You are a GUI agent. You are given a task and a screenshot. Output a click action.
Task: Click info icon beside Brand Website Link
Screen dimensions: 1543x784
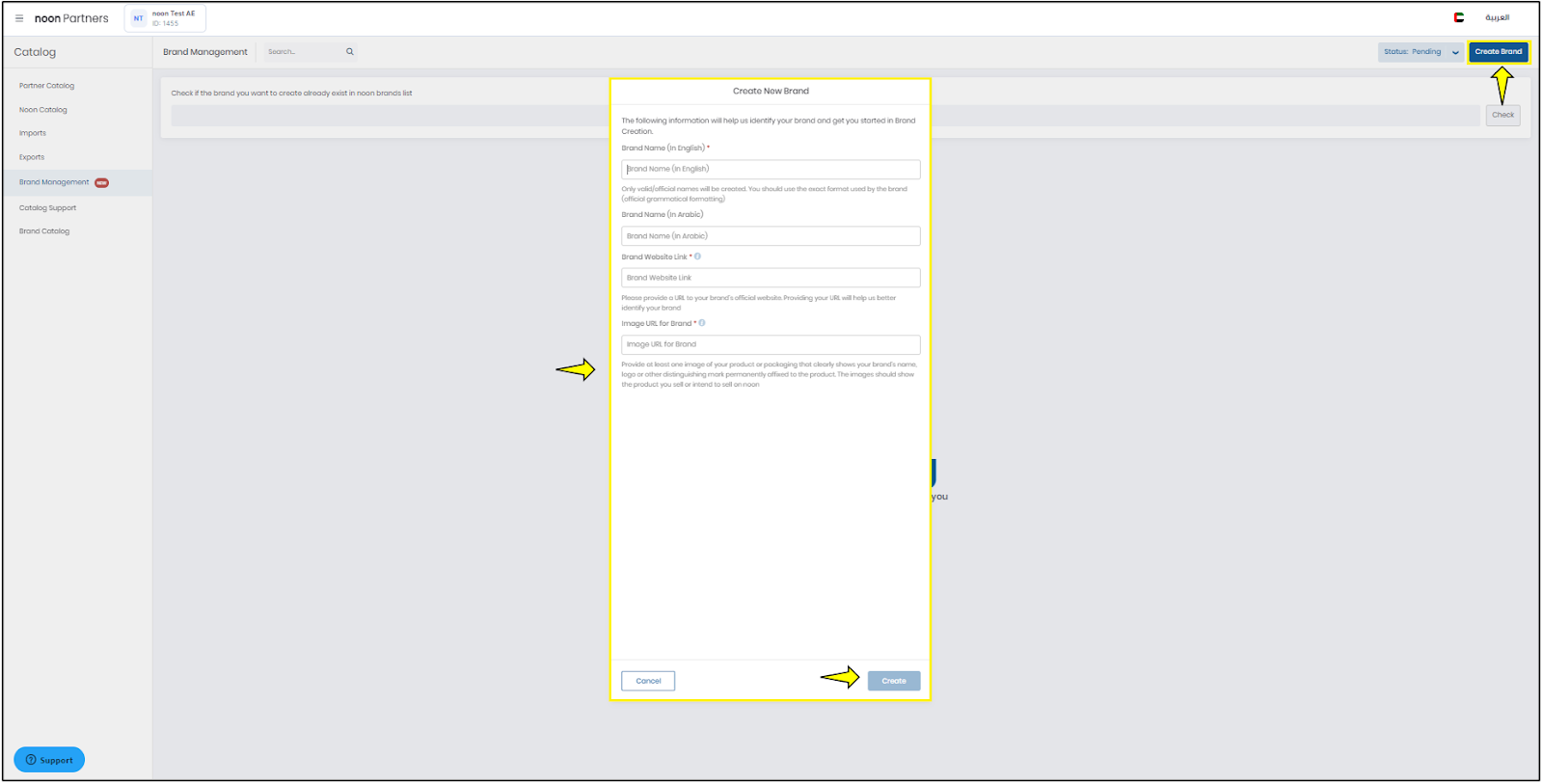pyautogui.click(x=697, y=257)
